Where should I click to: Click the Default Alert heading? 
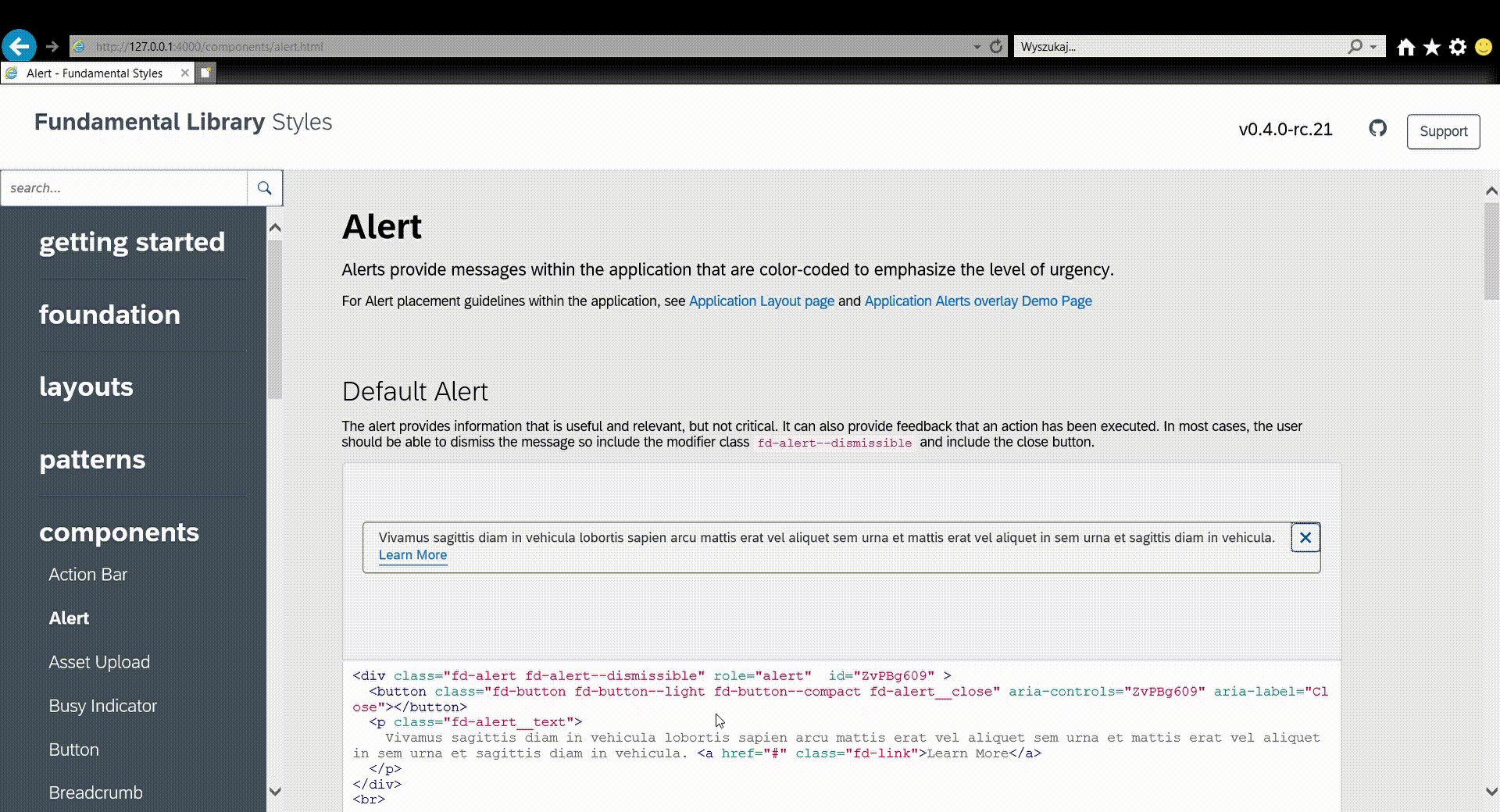[x=415, y=391]
